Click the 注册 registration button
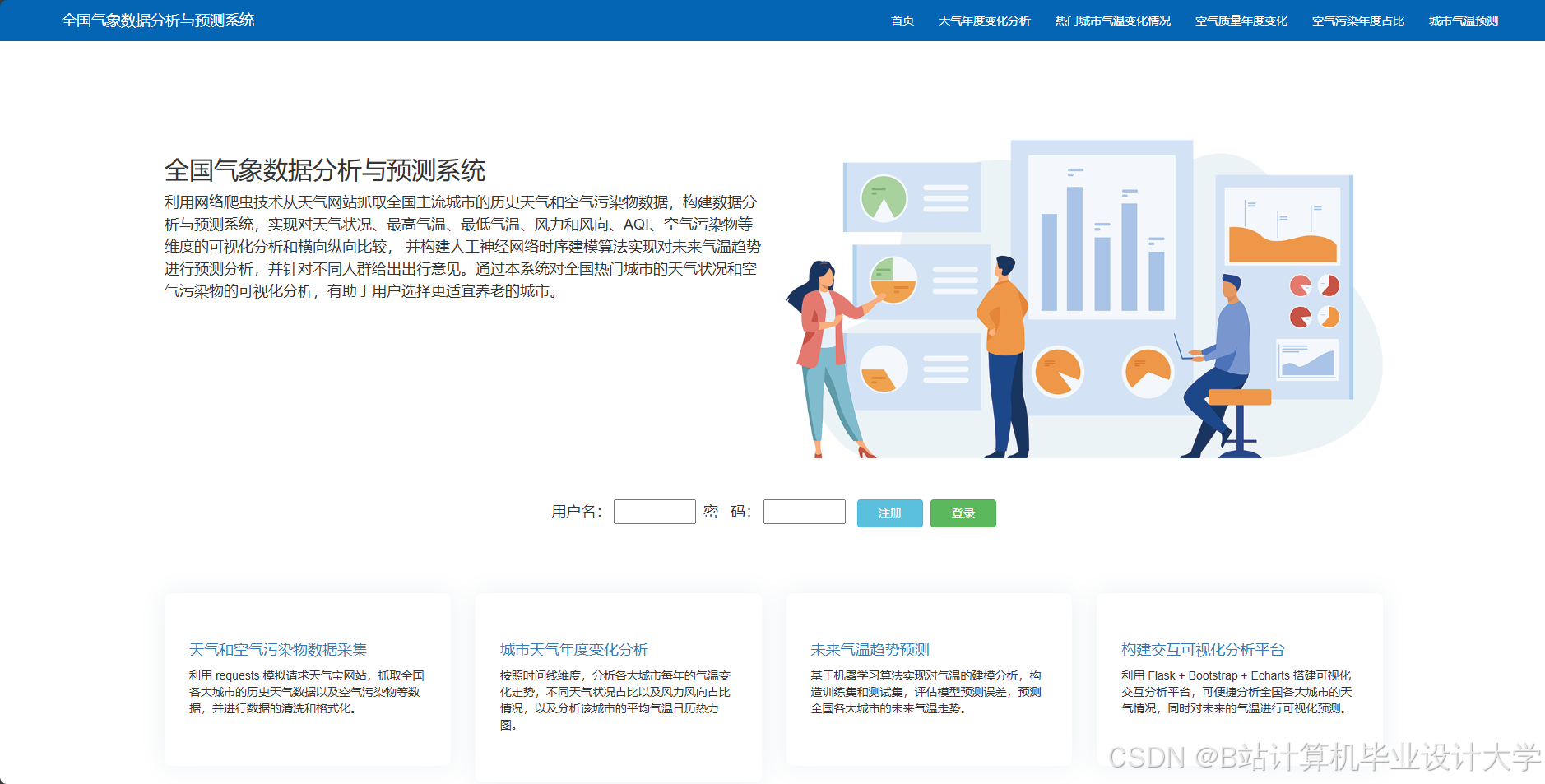The width and height of the screenshot is (1545, 784). point(889,513)
